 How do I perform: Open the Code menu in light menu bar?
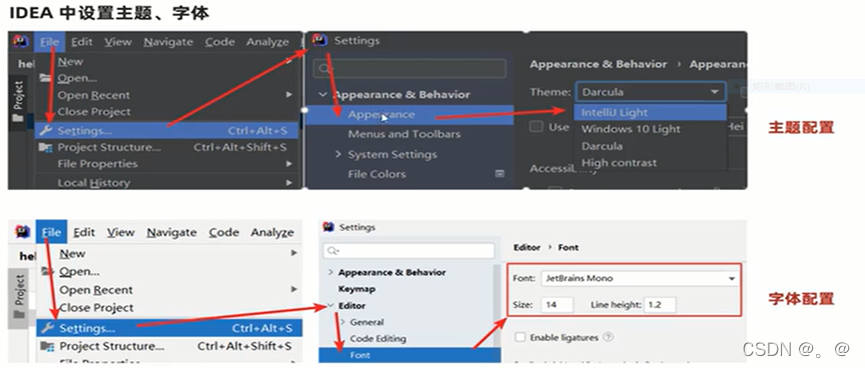[223, 232]
